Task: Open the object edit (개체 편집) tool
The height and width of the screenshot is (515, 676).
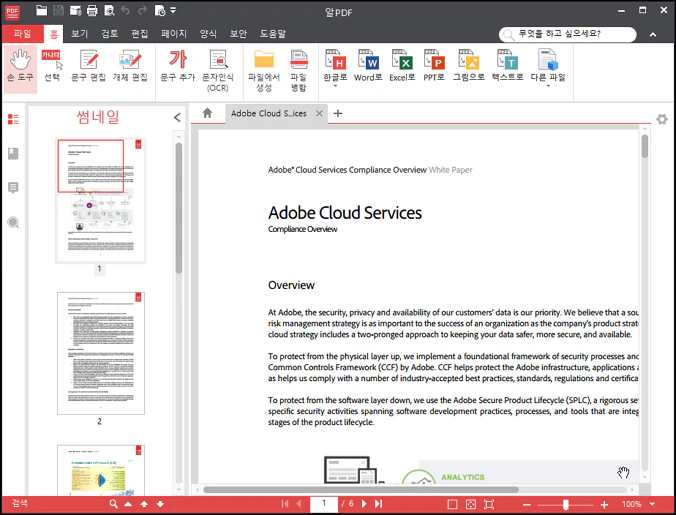Action: pos(130,66)
